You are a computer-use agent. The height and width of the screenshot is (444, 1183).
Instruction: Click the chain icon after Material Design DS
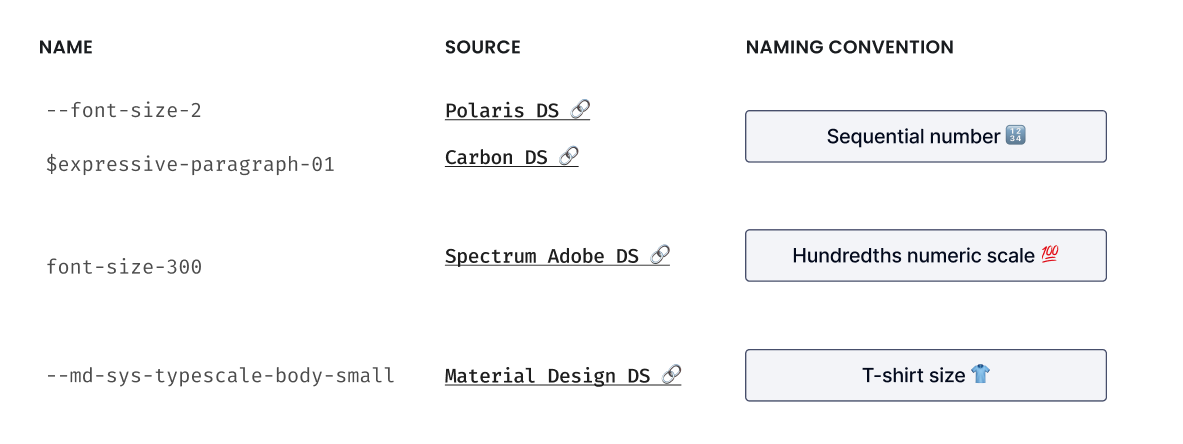click(x=671, y=375)
